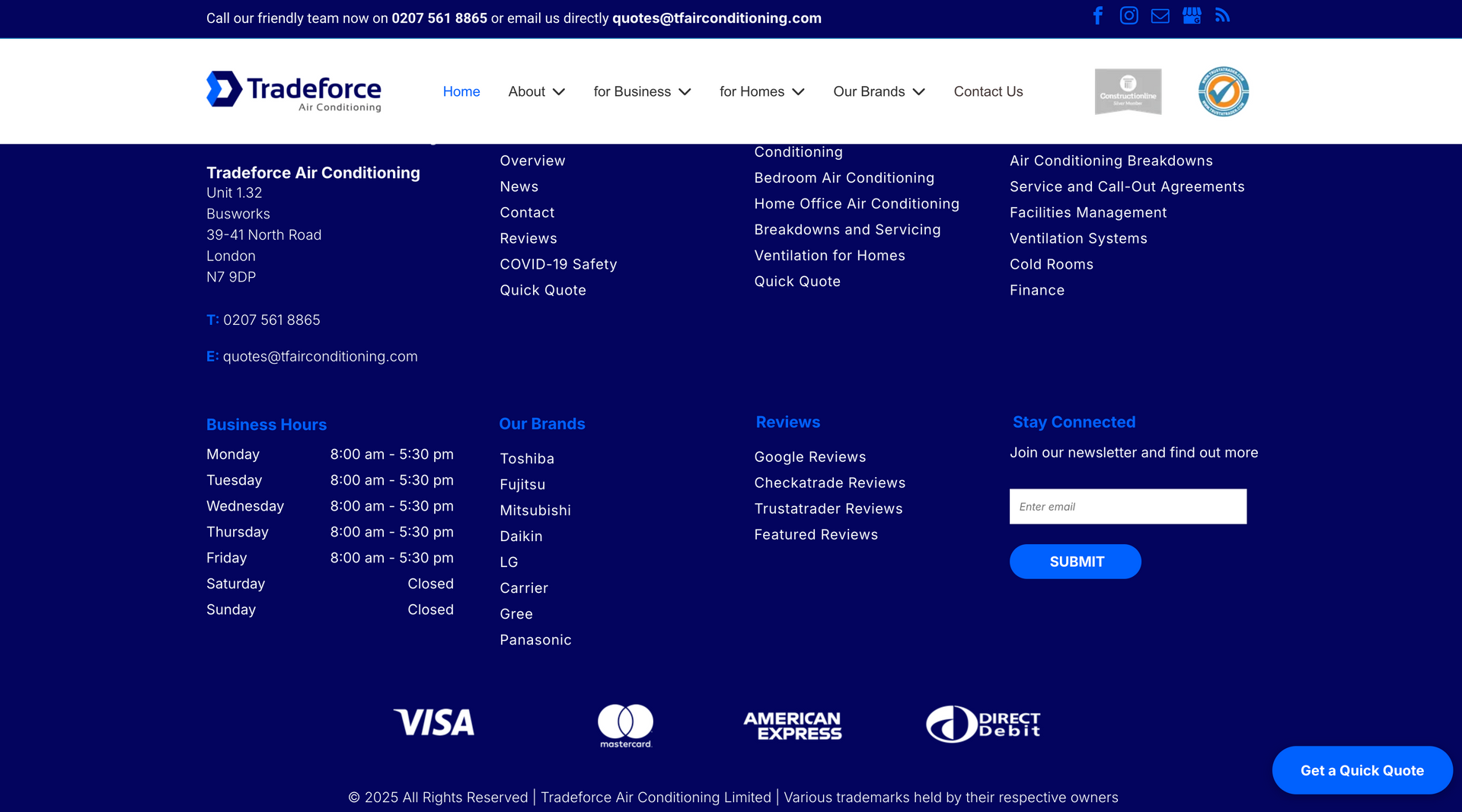The image size is (1462, 812).
Task: Open the Google Business store icon
Action: point(1192,16)
